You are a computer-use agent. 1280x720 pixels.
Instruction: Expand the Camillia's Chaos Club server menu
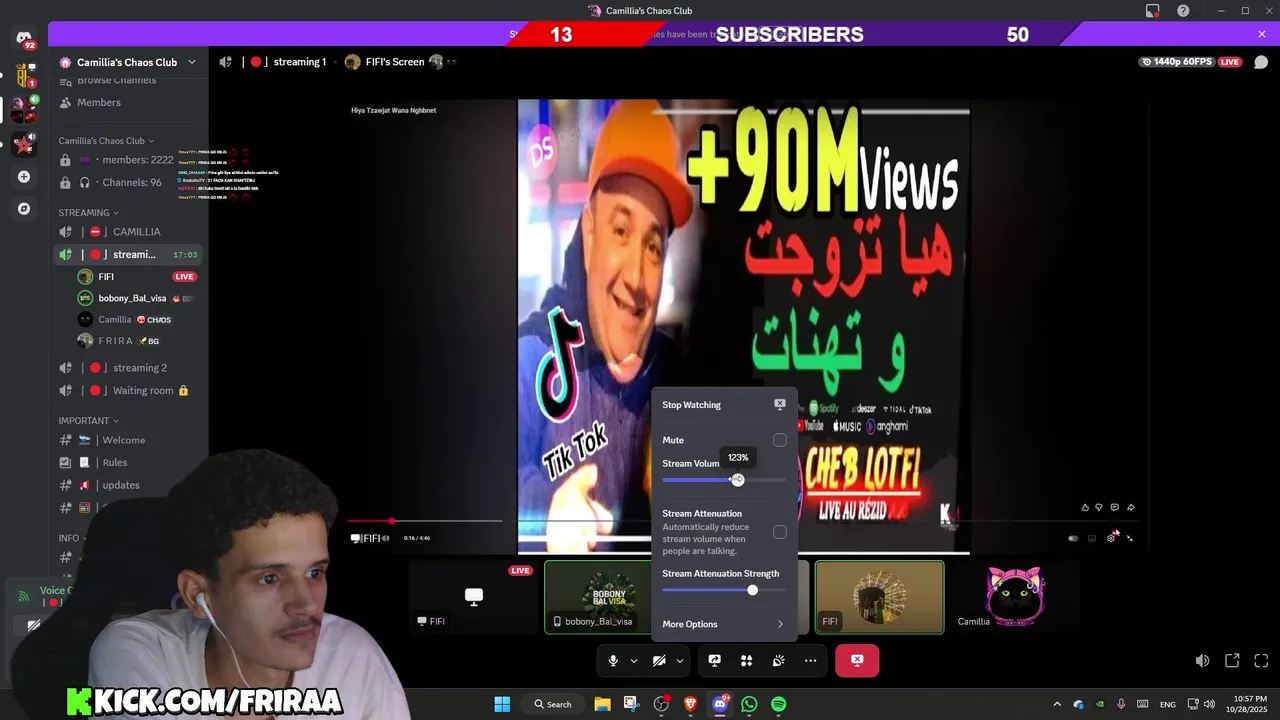192,62
